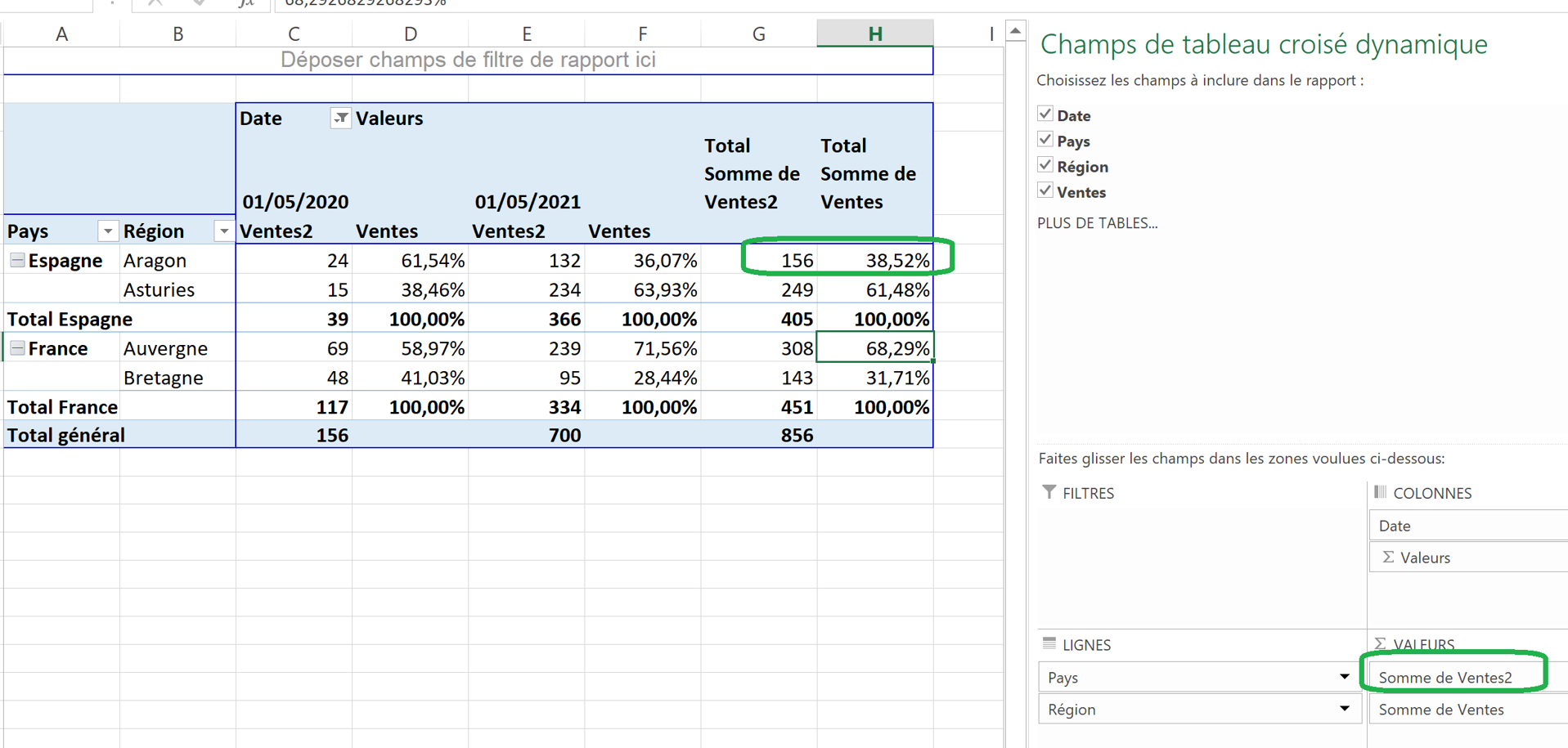Collapse the France row group
This screenshot has width=1568, height=748.
click(x=17, y=347)
